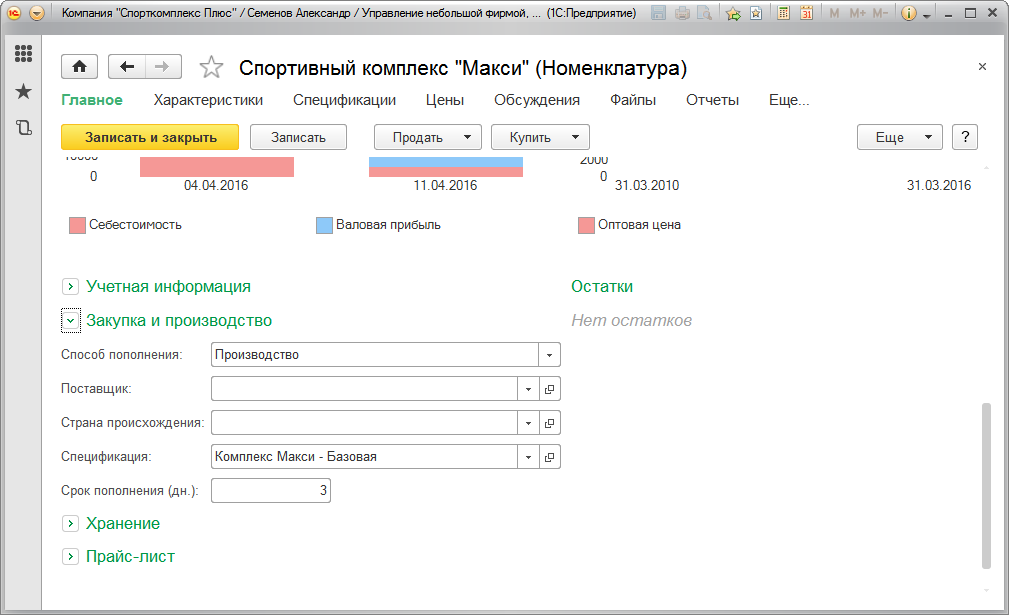Open the Характеристики tab

click(208, 100)
